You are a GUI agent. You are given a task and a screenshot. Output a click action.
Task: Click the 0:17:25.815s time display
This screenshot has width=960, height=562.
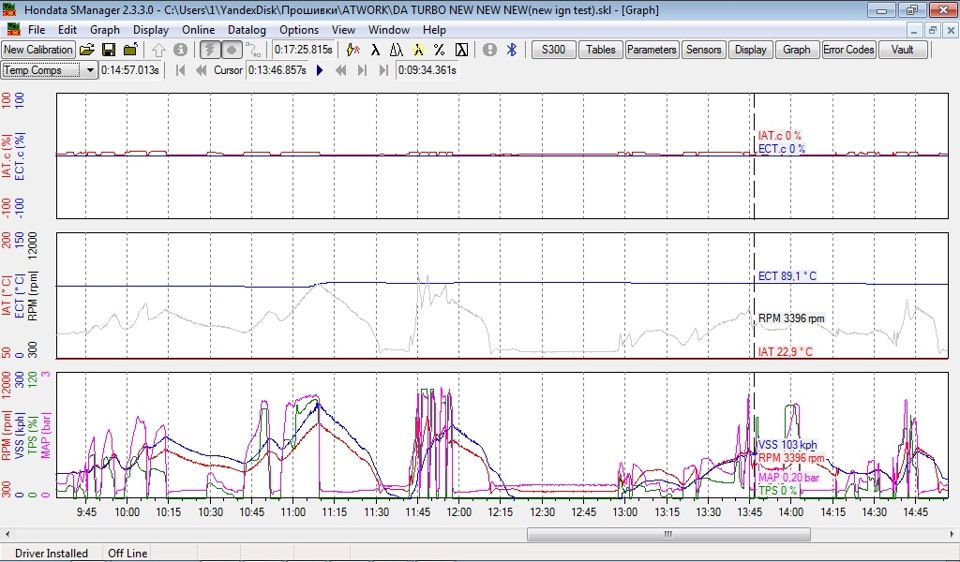[304, 50]
